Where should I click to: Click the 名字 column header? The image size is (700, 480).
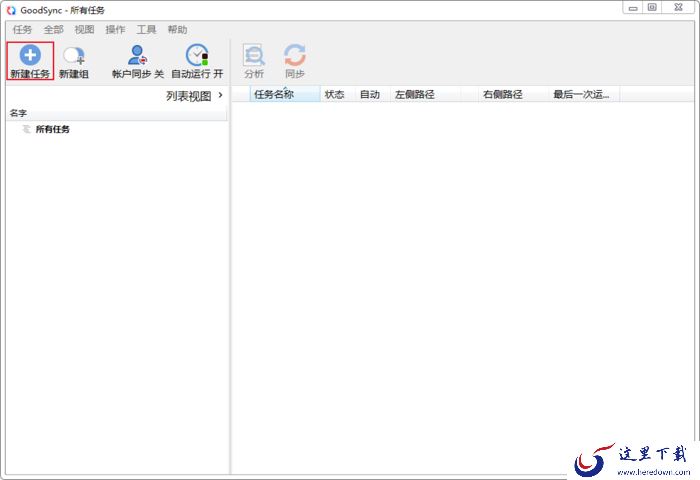[x=117, y=113]
